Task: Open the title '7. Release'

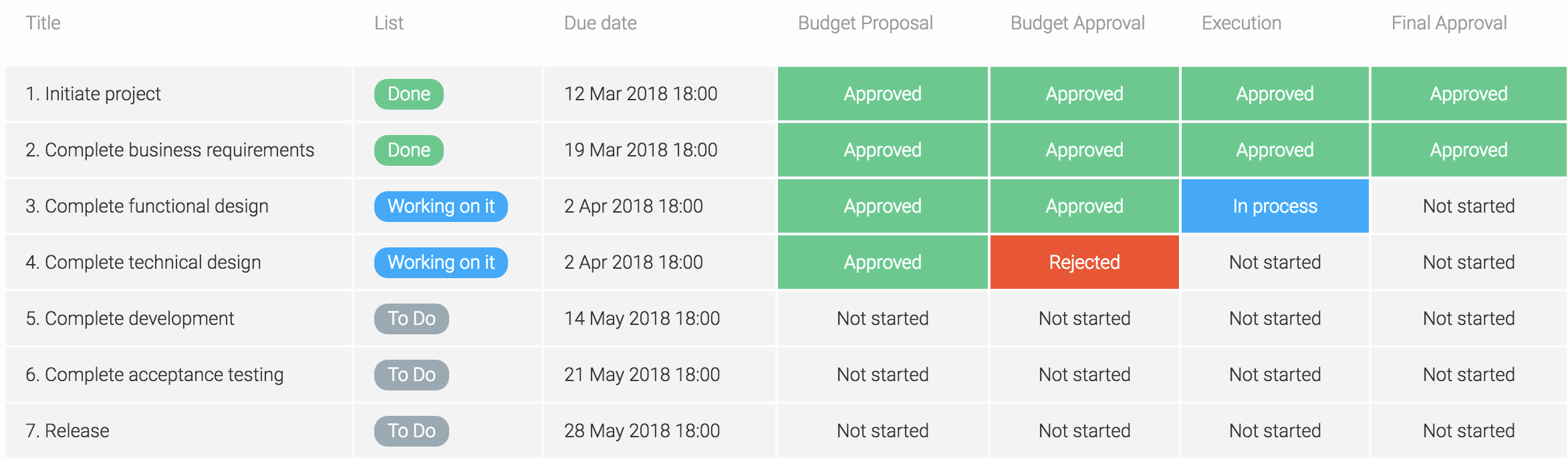Action: click(68, 431)
